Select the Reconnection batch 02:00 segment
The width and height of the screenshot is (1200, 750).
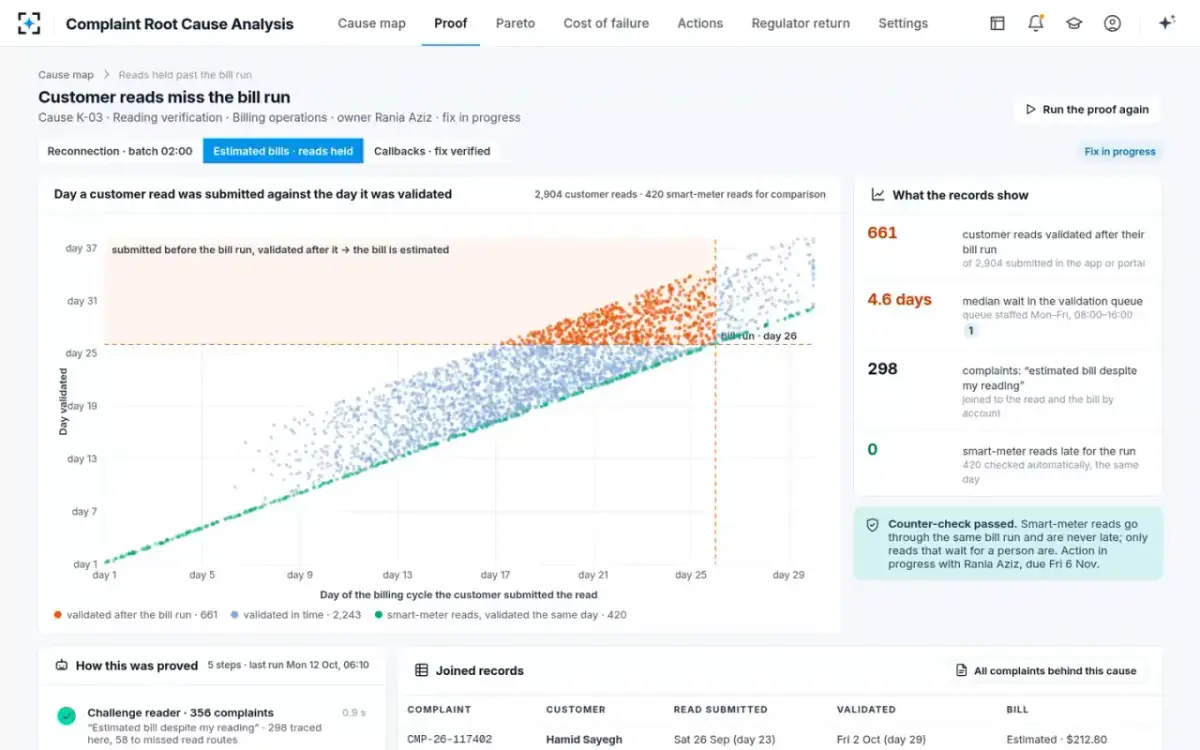pyautogui.click(x=120, y=151)
